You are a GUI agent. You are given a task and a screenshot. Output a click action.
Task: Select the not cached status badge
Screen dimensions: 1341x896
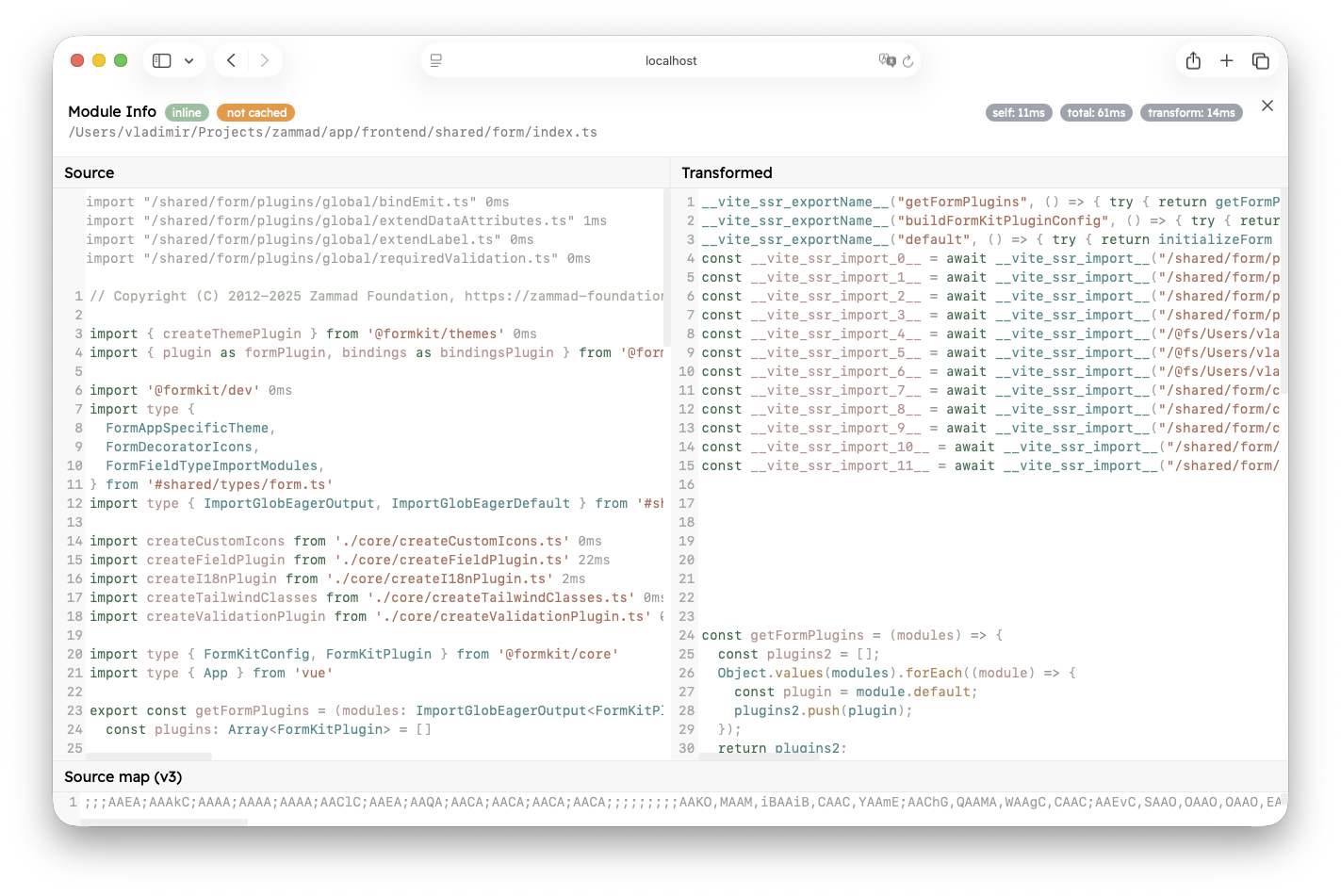pyautogui.click(x=255, y=112)
